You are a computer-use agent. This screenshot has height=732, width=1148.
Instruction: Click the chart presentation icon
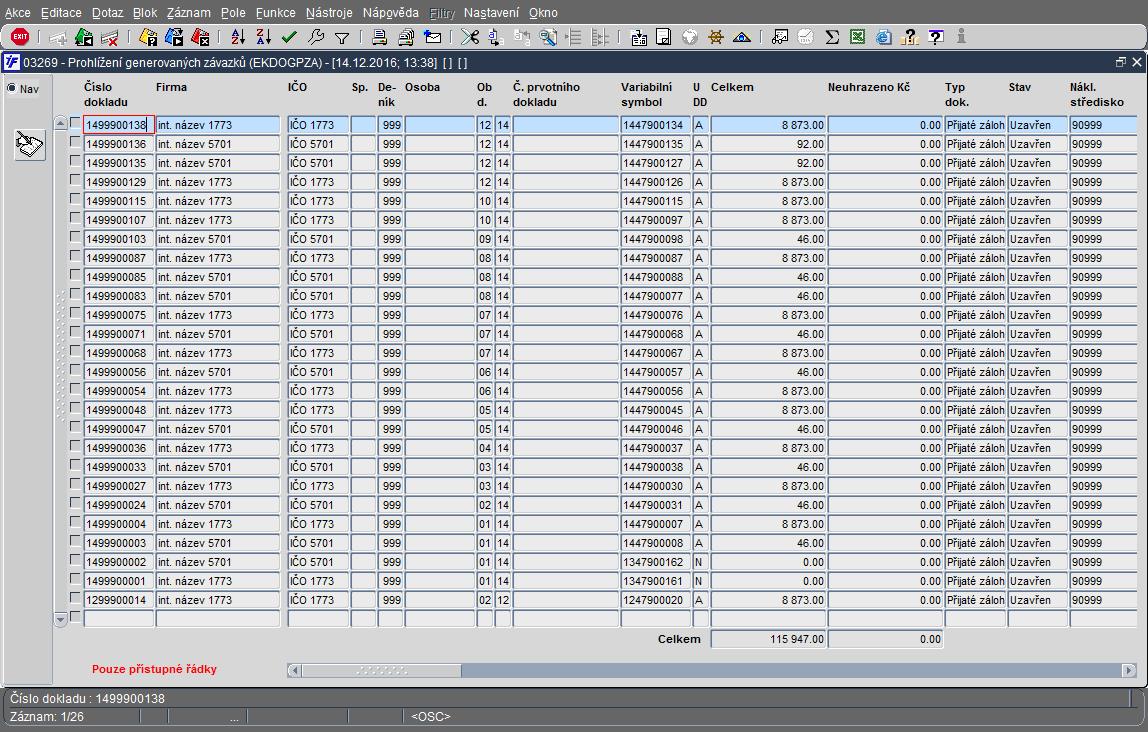coord(780,37)
